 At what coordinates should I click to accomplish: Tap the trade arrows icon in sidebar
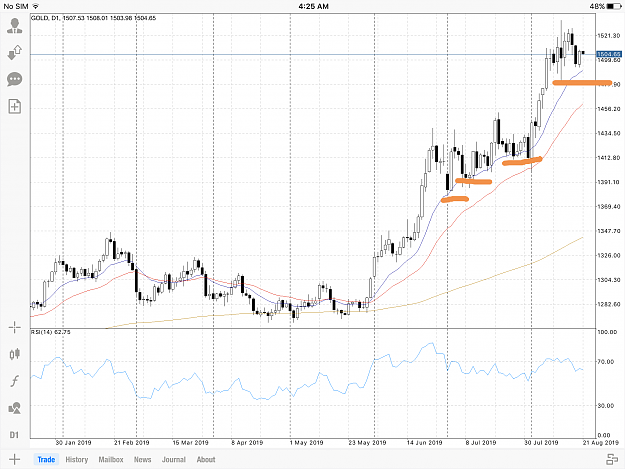pos(14,53)
